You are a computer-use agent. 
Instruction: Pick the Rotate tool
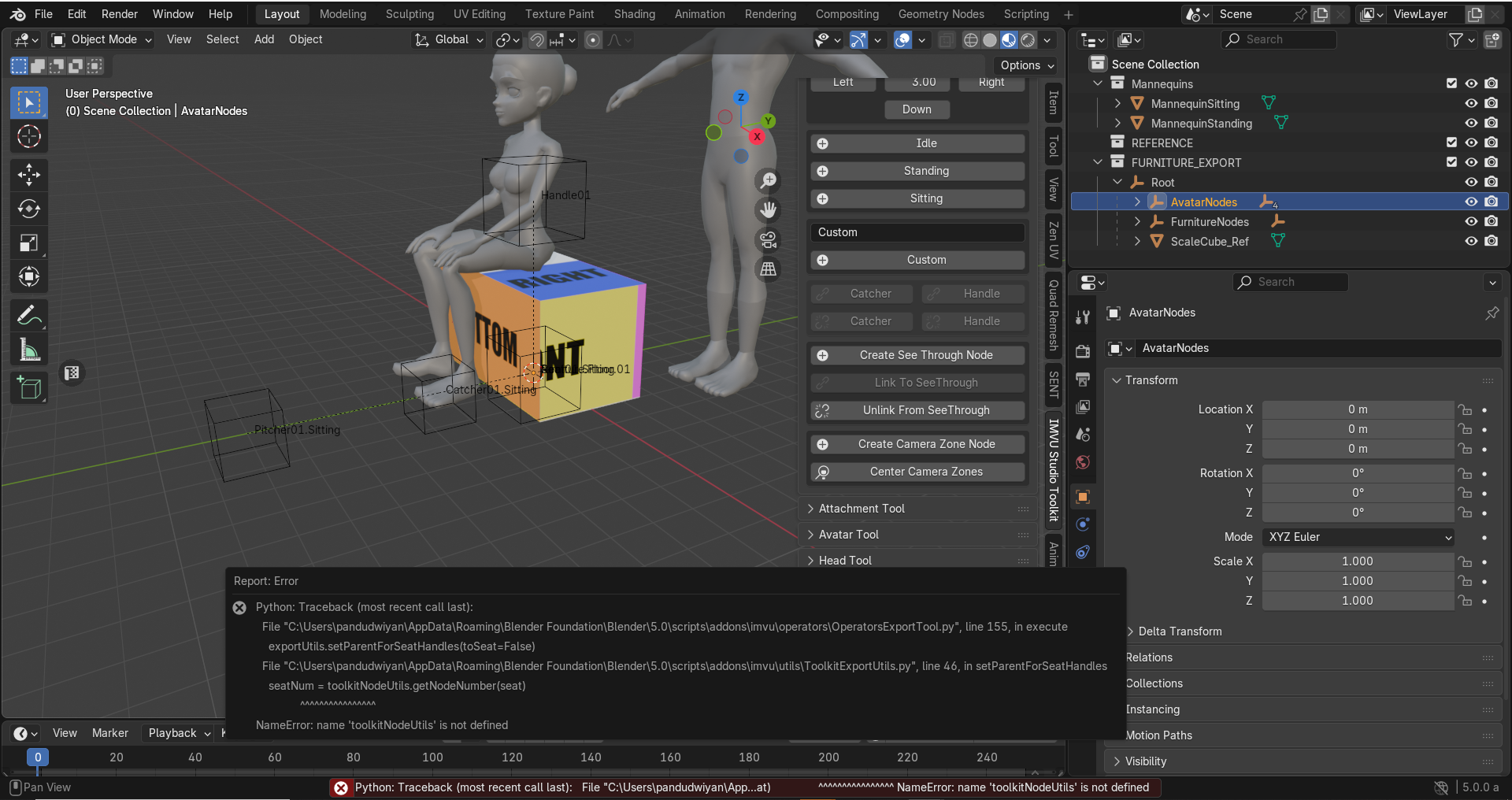(x=29, y=209)
